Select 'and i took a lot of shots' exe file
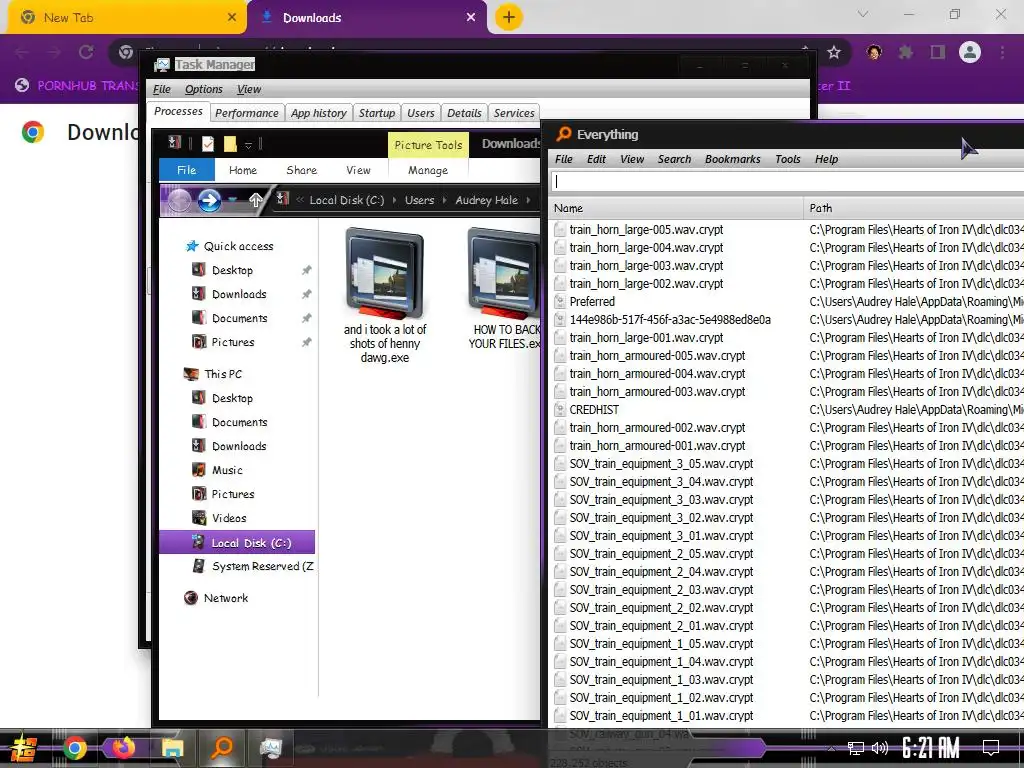1024x768 pixels. (385, 295)
